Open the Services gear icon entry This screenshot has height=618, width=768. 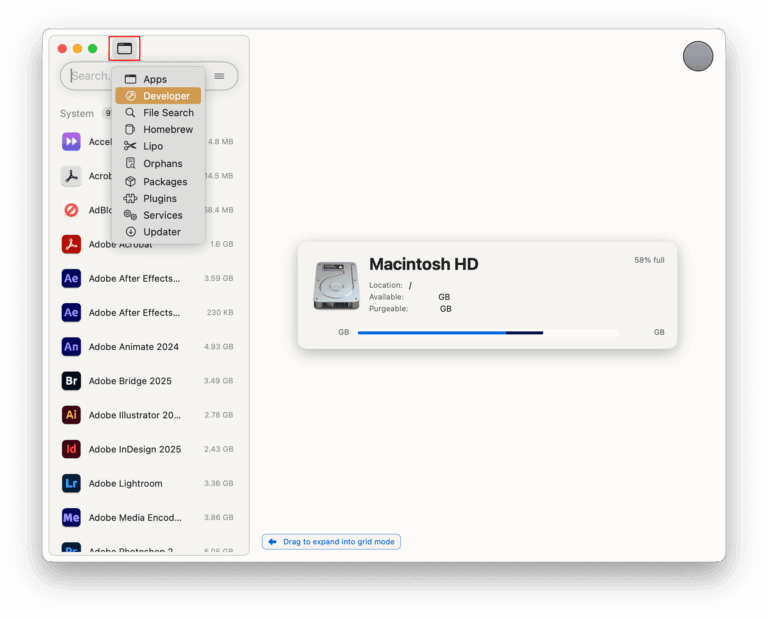(130, 215)
